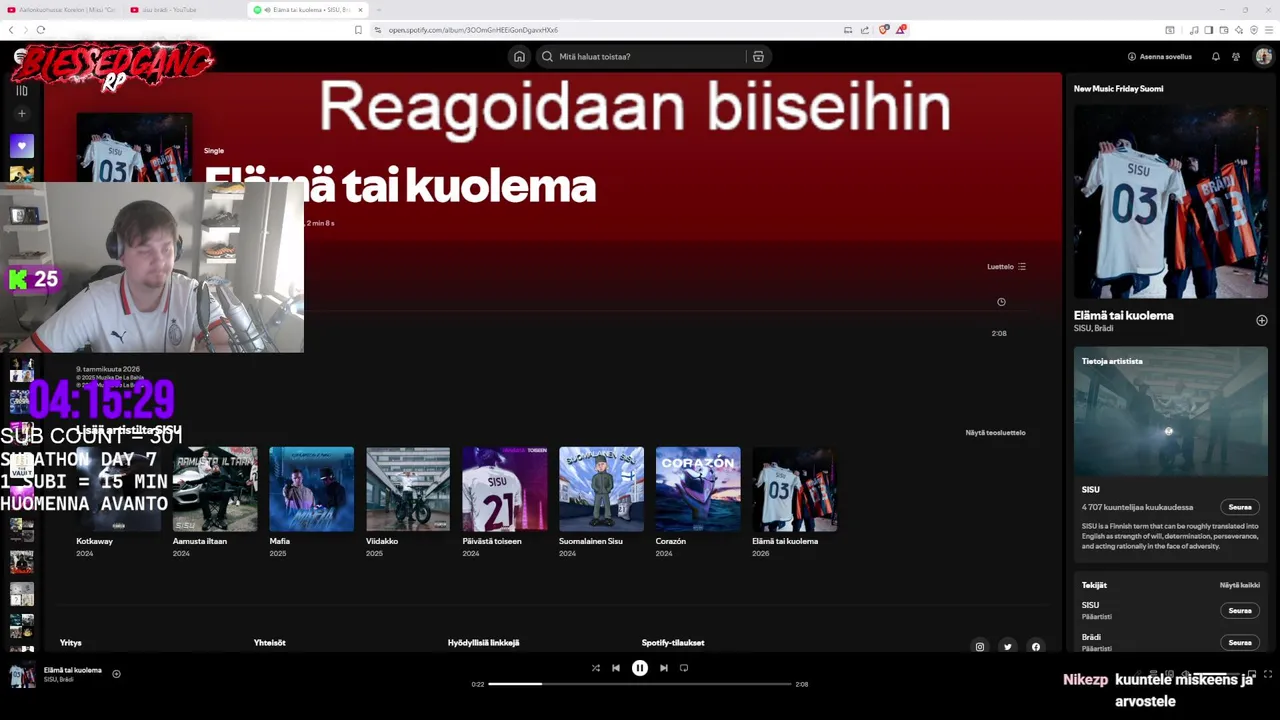This screenshot has height=720, width=1280.
Task: Open Corazón album card
Action: click(x=698, y=502)
